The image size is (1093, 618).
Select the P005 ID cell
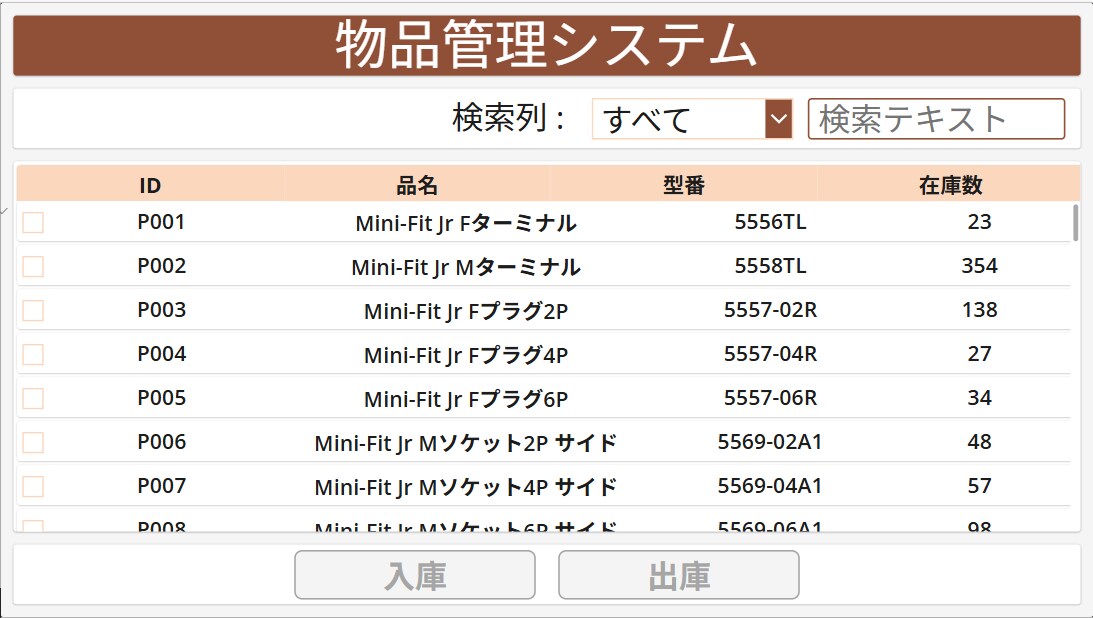(161, 397)
